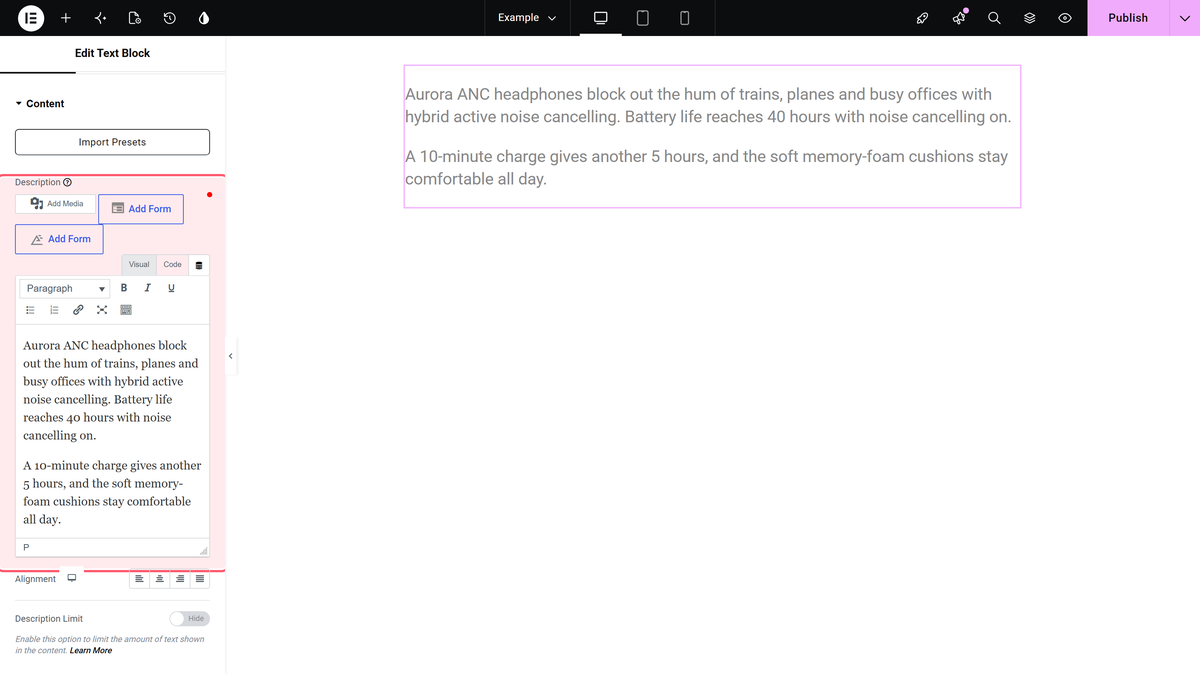Toggle distraction-free fullscreen editor icon

[x=102, y=310]
